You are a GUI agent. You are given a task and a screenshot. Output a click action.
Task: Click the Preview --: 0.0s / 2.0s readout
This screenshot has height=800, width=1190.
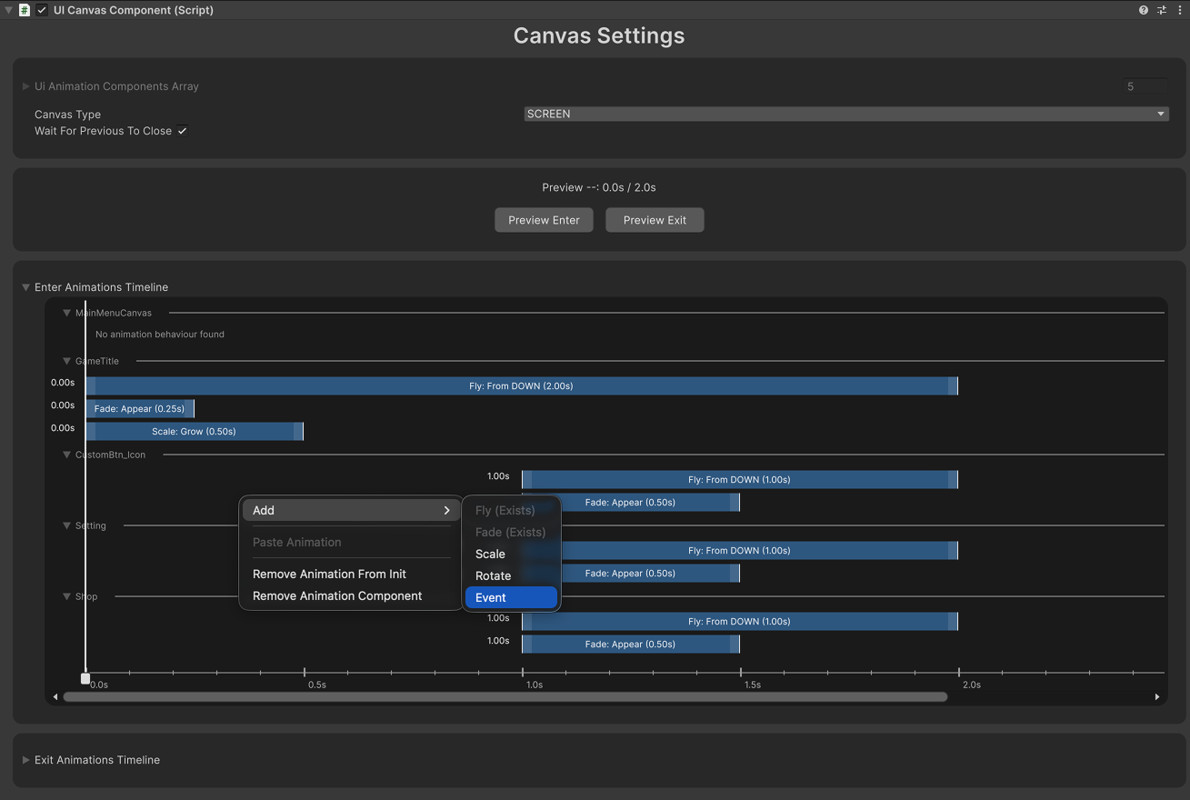click(599, 187)
